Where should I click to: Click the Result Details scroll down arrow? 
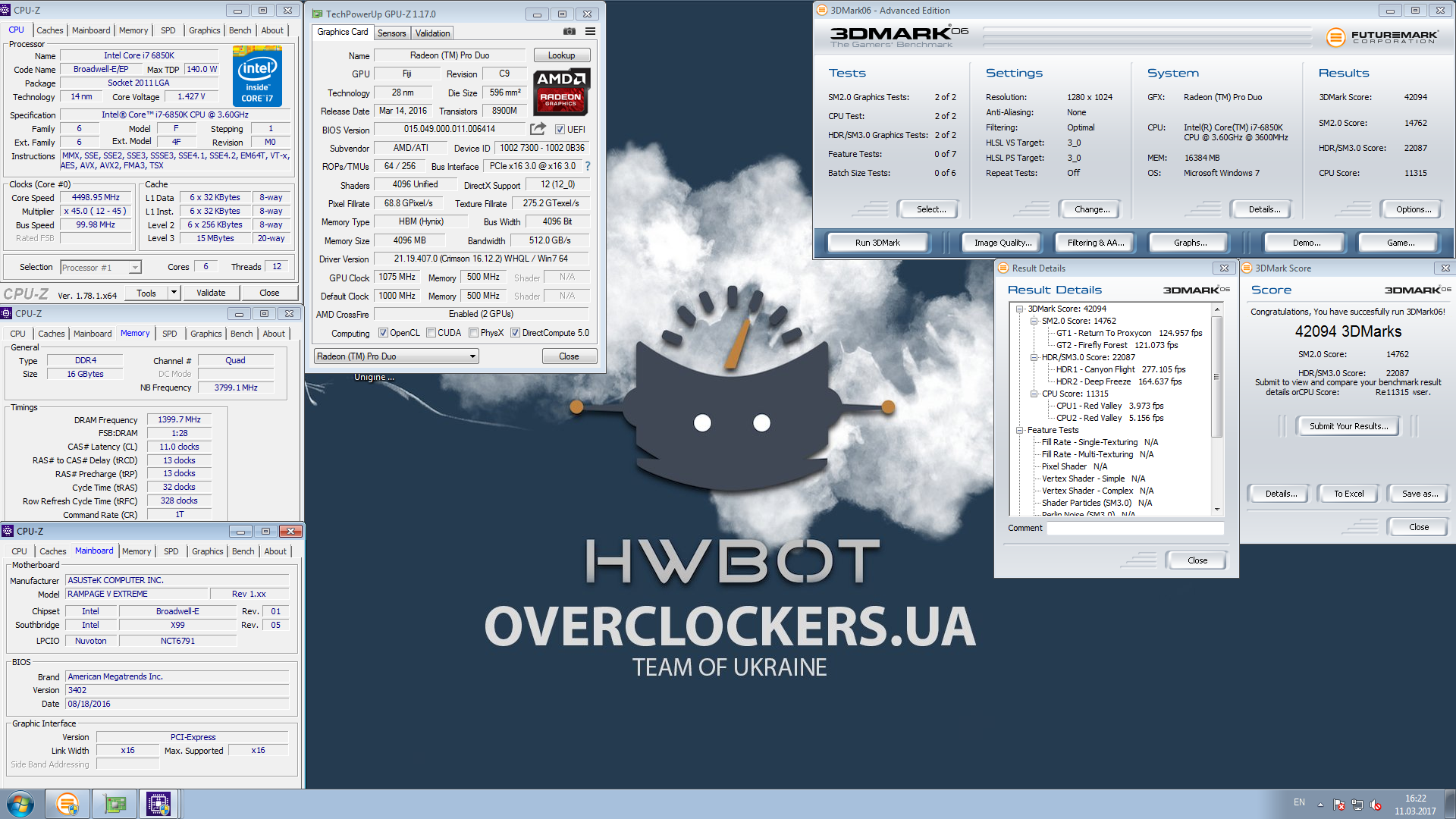point(1216,510)
